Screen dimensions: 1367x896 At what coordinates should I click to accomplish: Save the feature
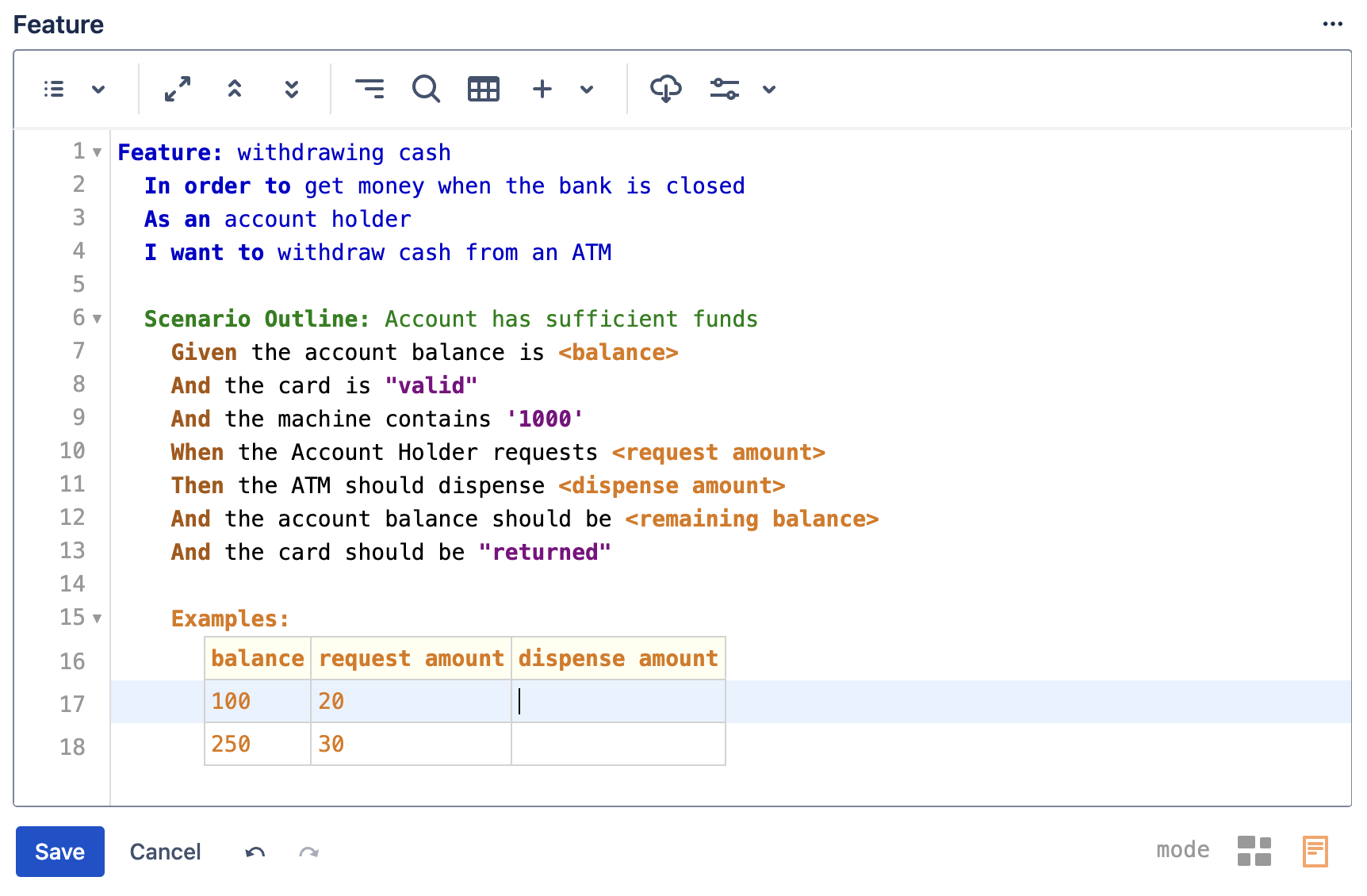(60, 852)
